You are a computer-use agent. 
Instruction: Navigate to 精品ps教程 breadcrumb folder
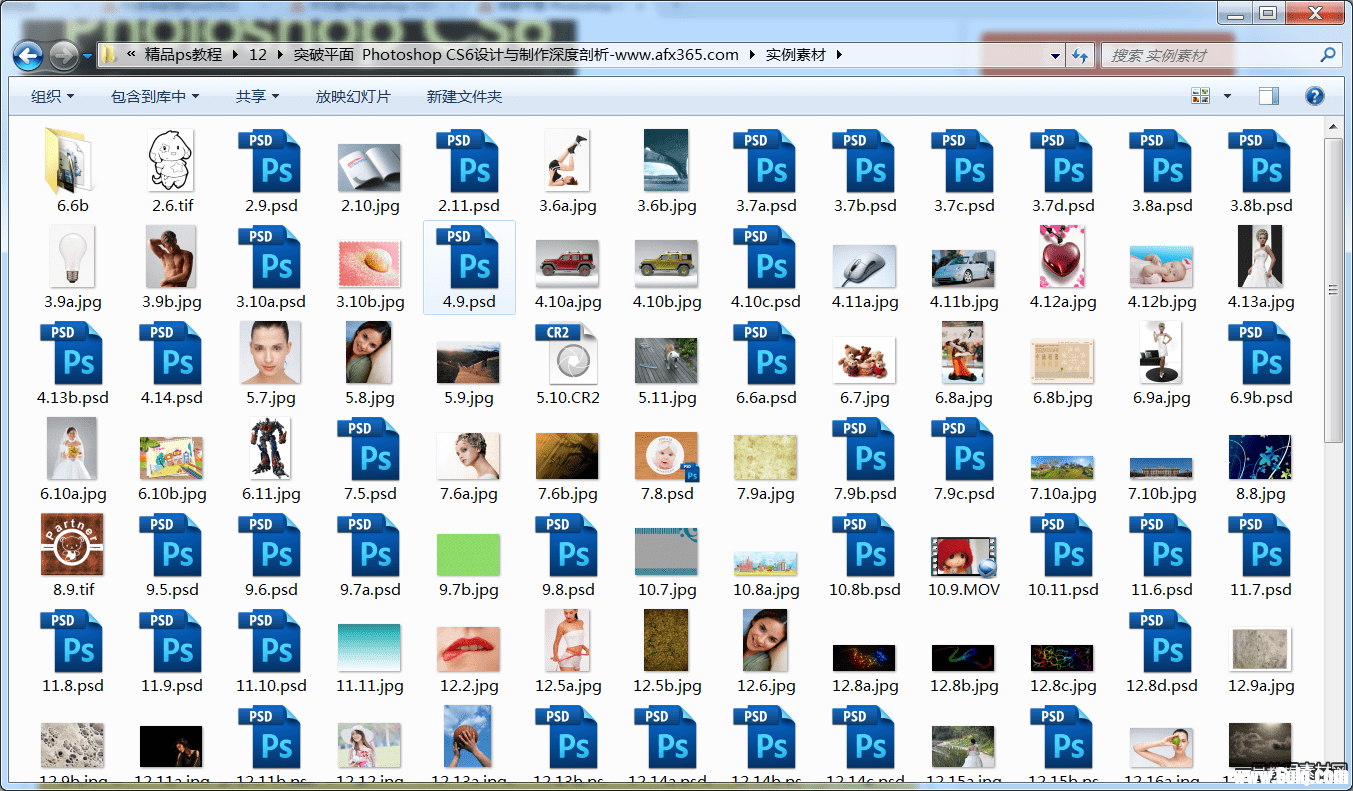coord(184,55)
